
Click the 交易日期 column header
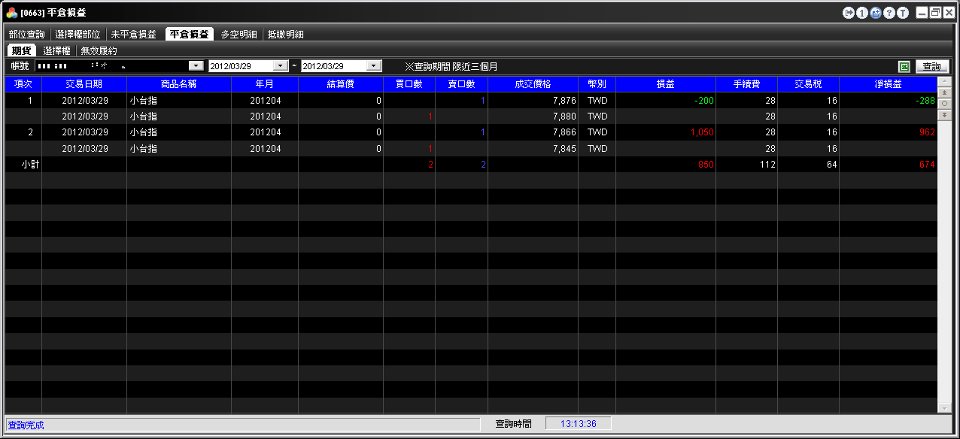tap(84, 84)
